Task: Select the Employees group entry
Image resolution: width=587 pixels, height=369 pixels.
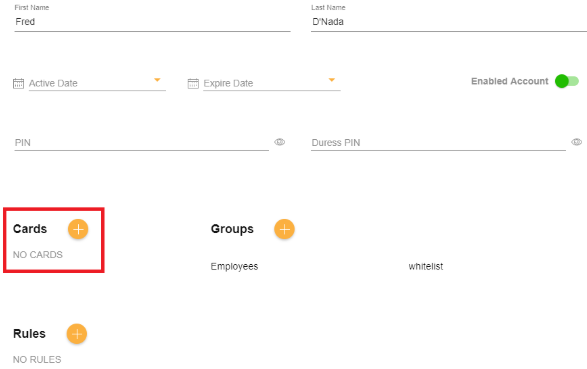Action: (234, 266)
